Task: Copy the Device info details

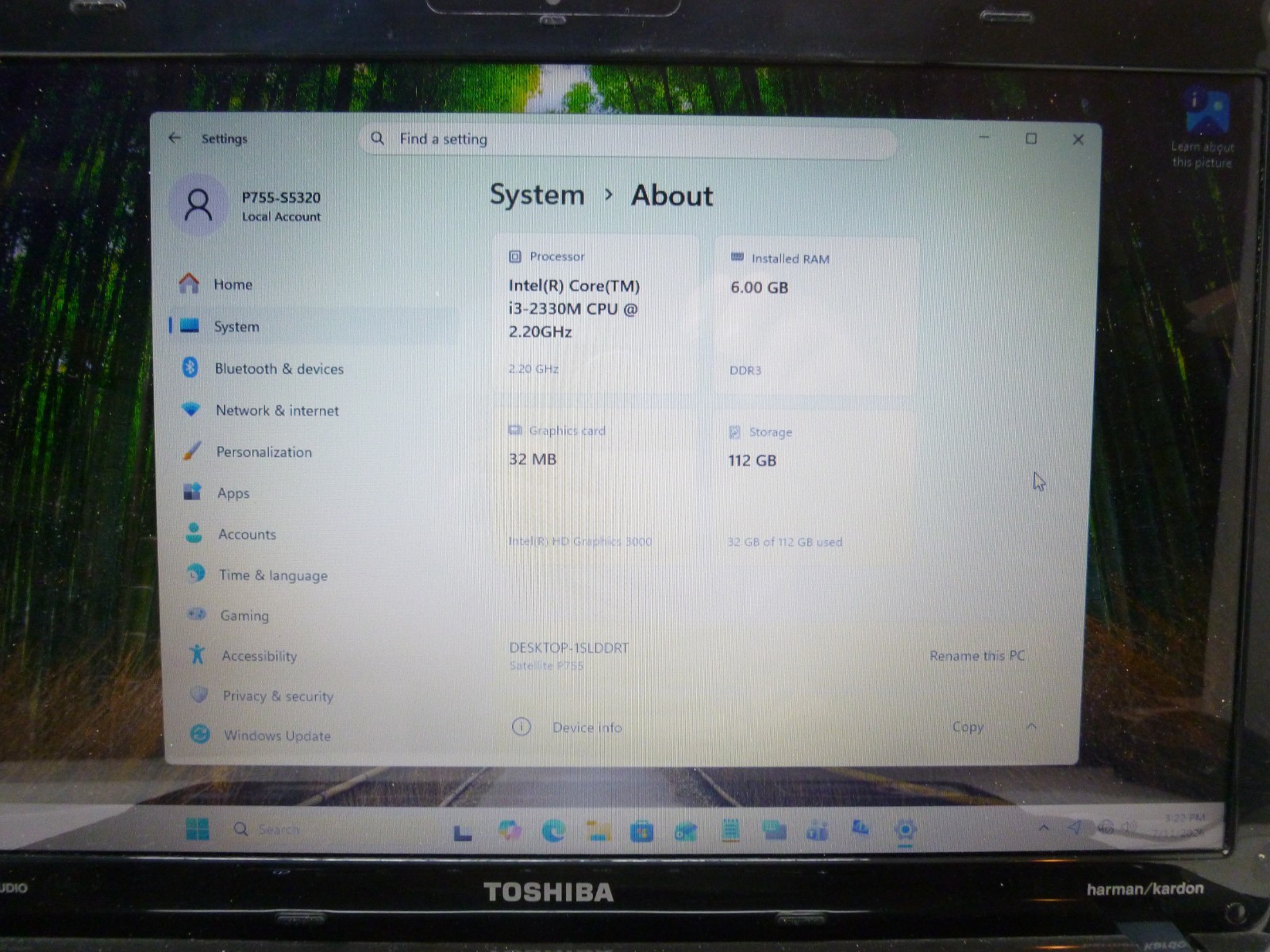Action: [x=968, y=727]
